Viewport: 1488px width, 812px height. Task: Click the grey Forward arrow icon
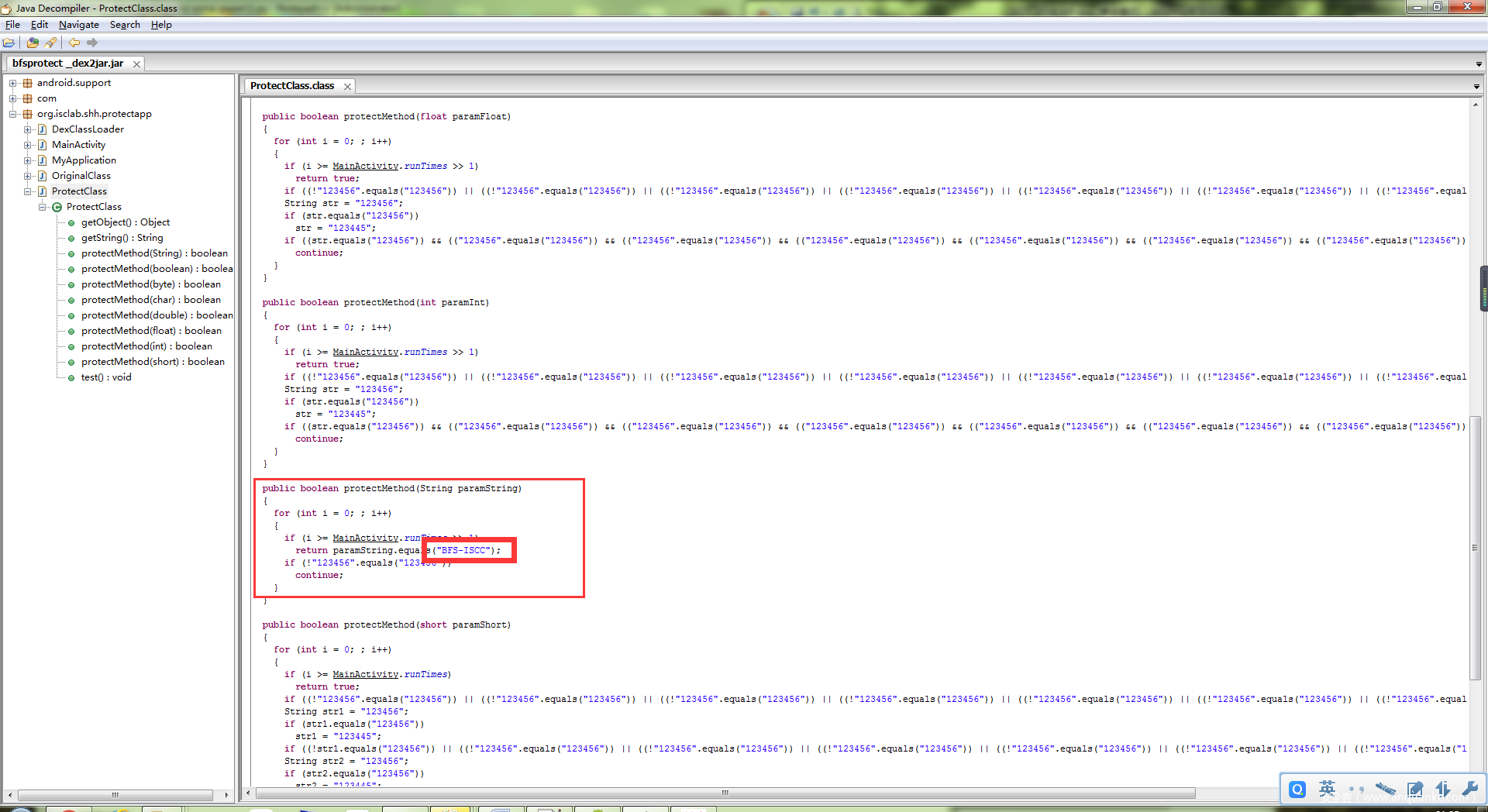click(92, 43)
